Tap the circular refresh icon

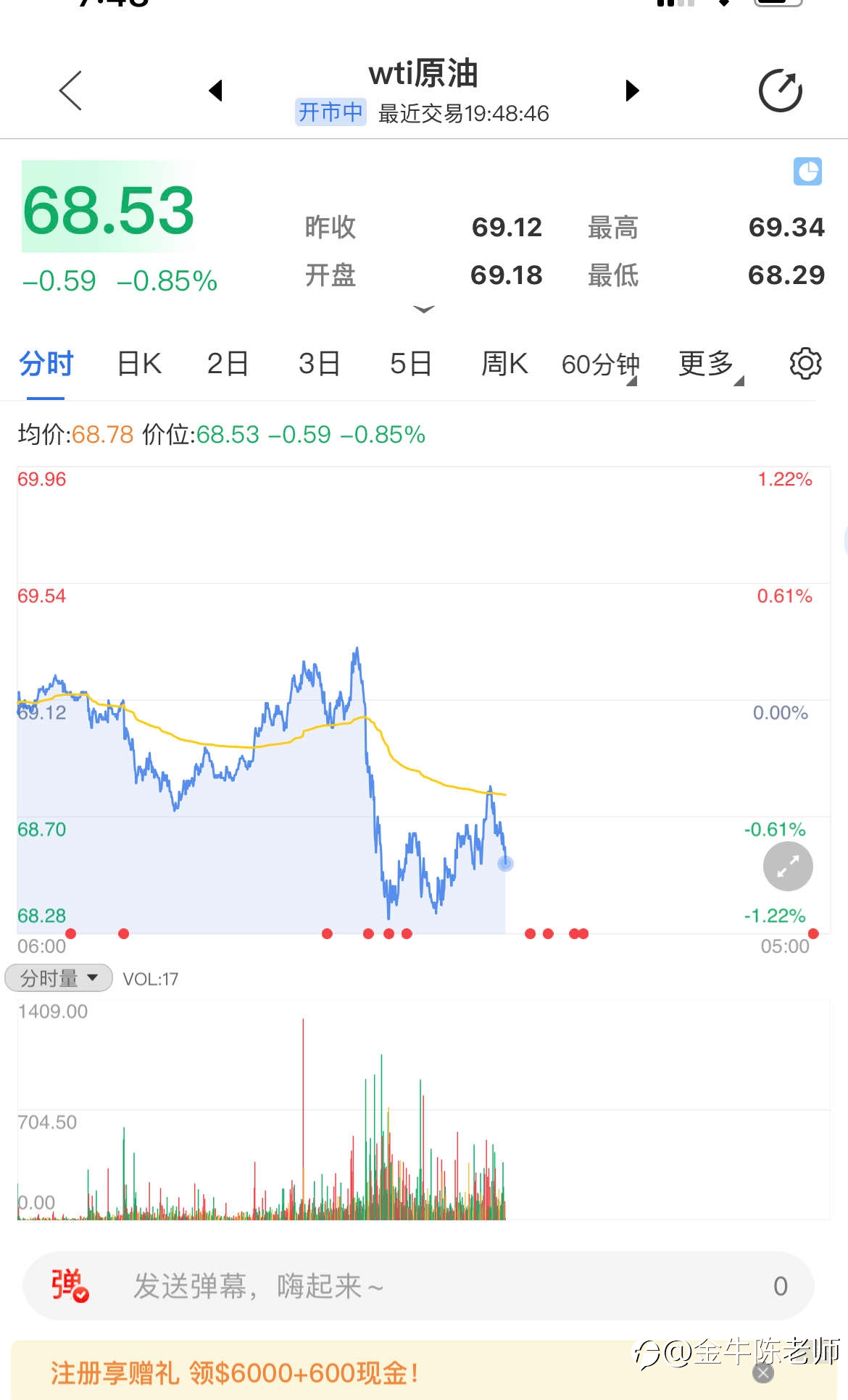[781, 91]
